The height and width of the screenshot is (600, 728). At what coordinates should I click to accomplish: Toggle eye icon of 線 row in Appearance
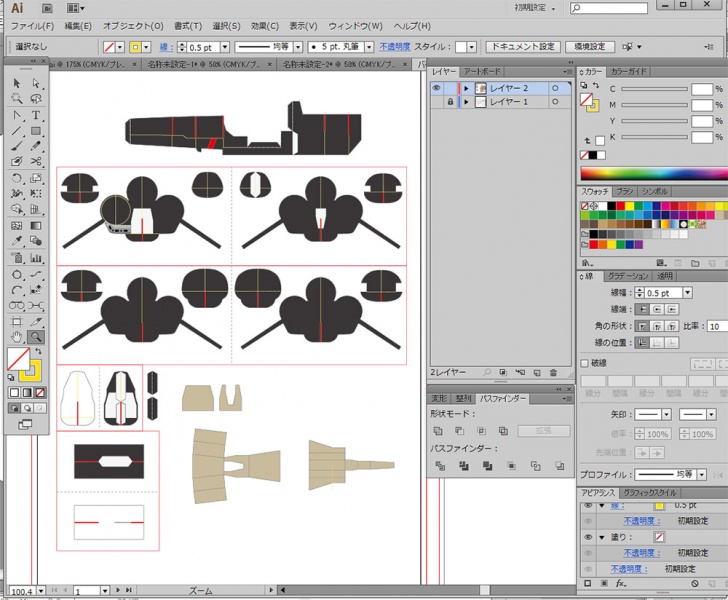point(588,505)
